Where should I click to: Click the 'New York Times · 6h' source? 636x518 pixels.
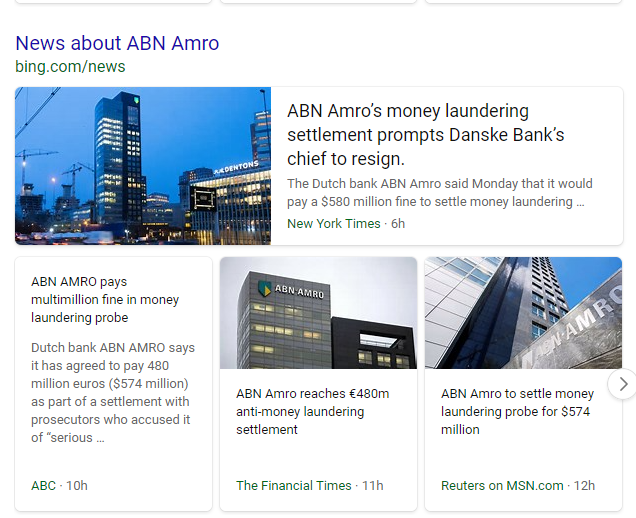tap(346, 224)
